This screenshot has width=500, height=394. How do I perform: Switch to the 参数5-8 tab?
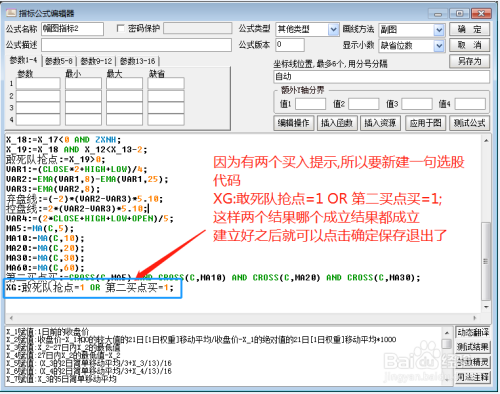coord(59,61)
